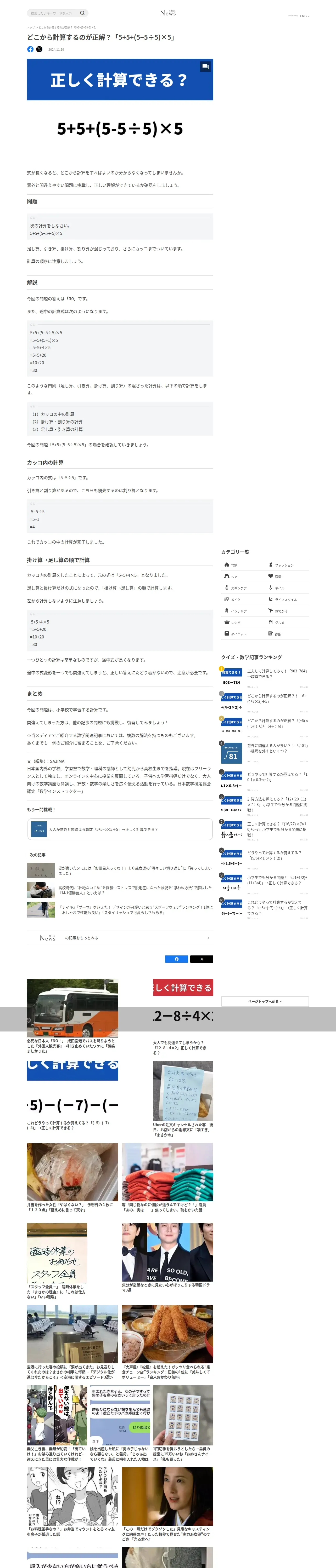This screenshot has height=1568, width=336.
Task: Click the search magnifier icon in header
Action: click(82, 13)
